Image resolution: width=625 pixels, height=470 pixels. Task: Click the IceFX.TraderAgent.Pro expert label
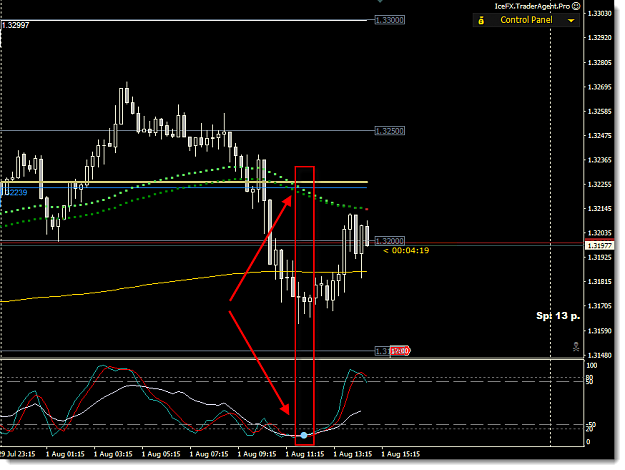[x=532, y=6]
